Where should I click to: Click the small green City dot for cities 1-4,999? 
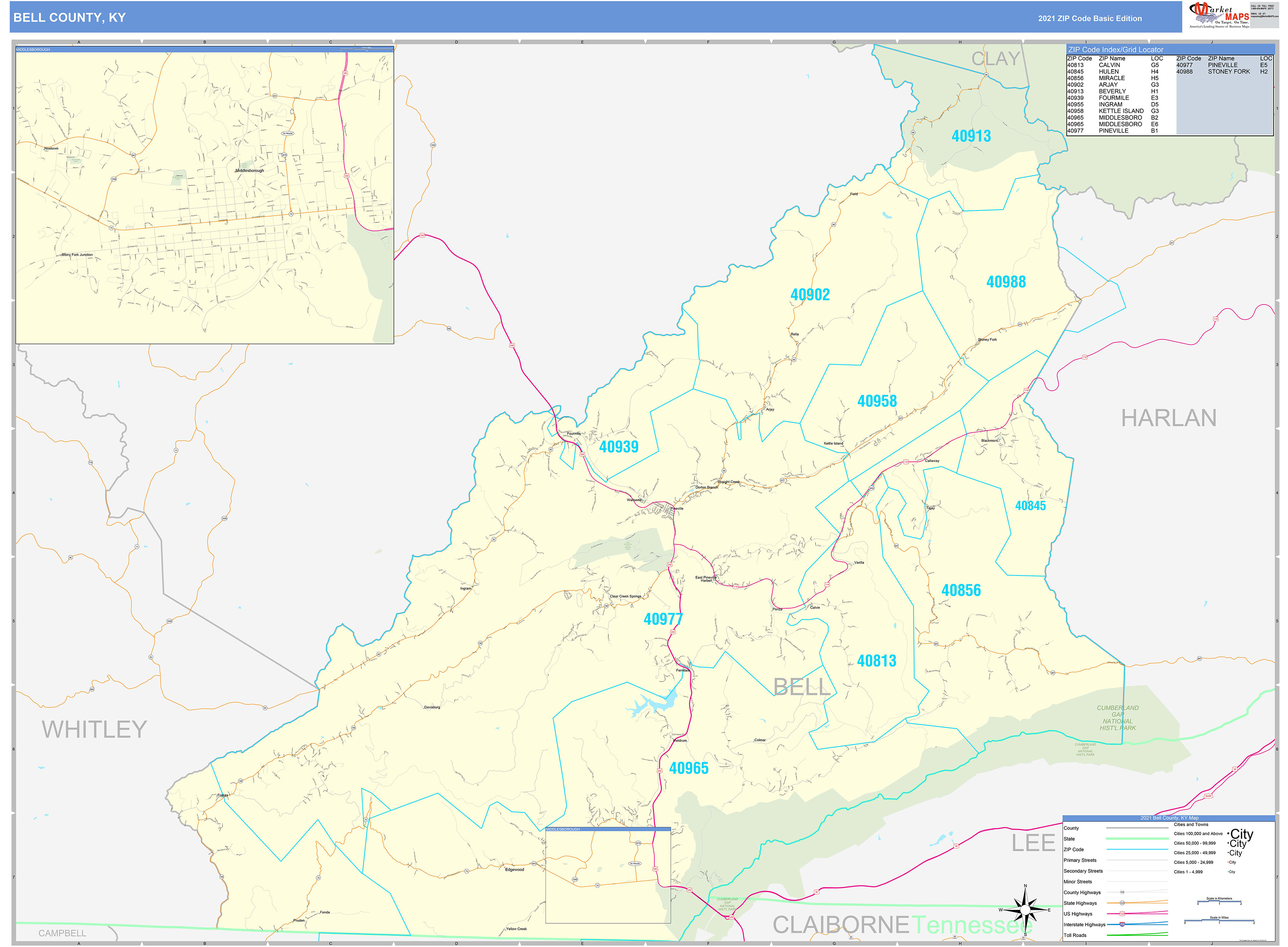[x=1228, y=872]
